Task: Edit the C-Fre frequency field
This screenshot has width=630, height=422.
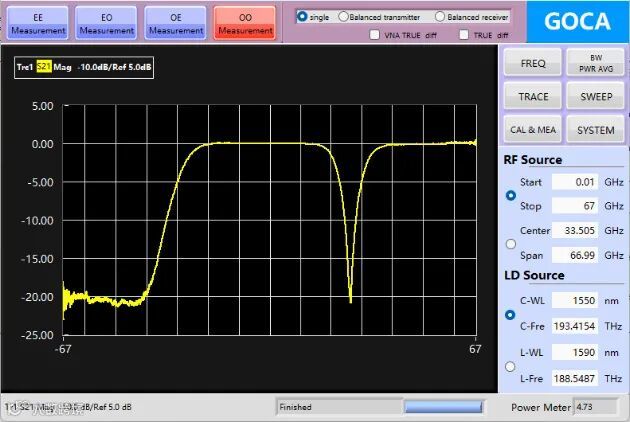Action: point(575,326)
